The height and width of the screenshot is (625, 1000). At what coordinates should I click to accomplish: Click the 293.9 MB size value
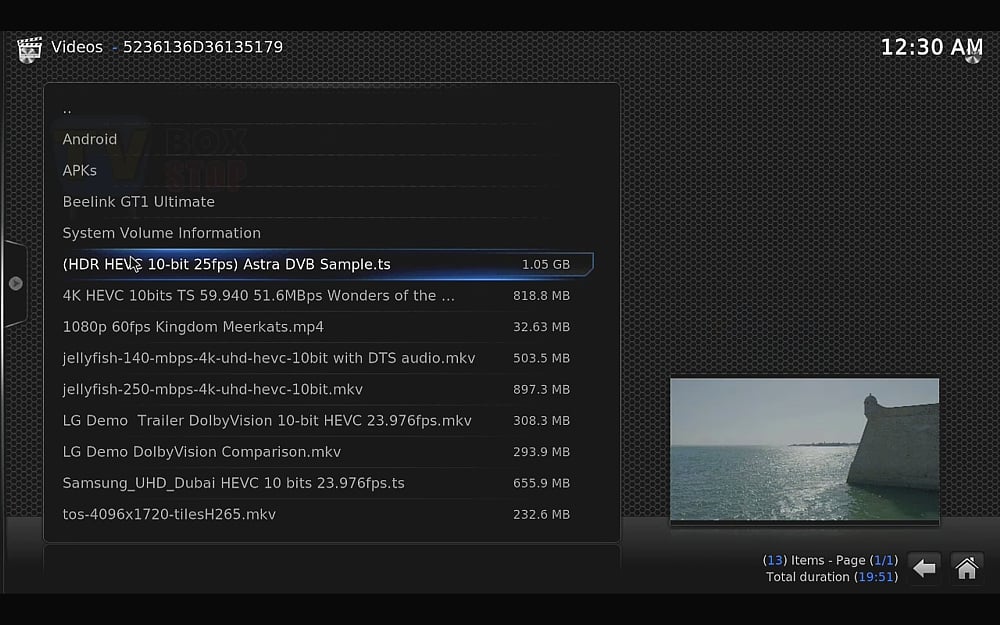tap(541, 452)
